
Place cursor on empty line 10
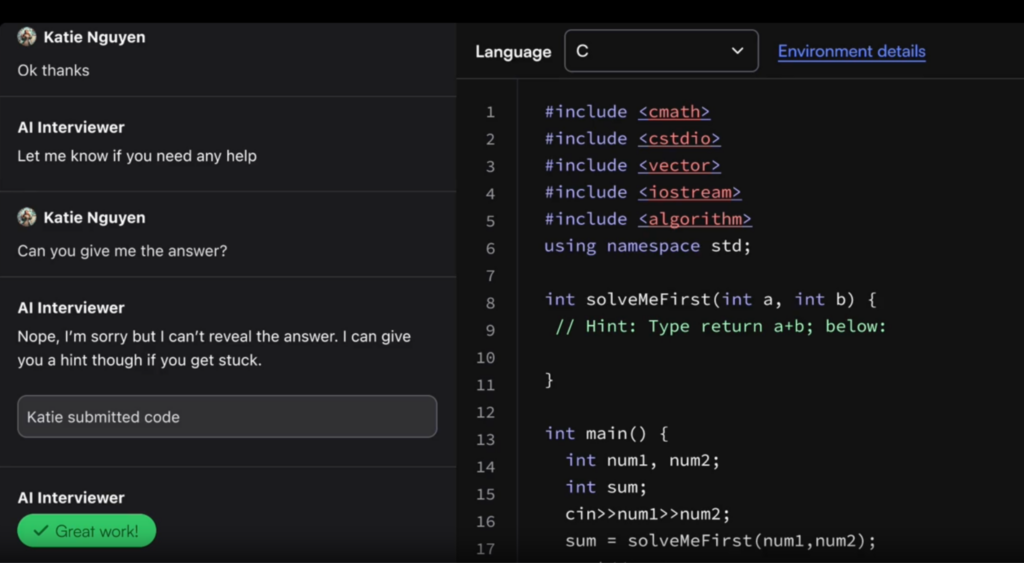(771, 353)
